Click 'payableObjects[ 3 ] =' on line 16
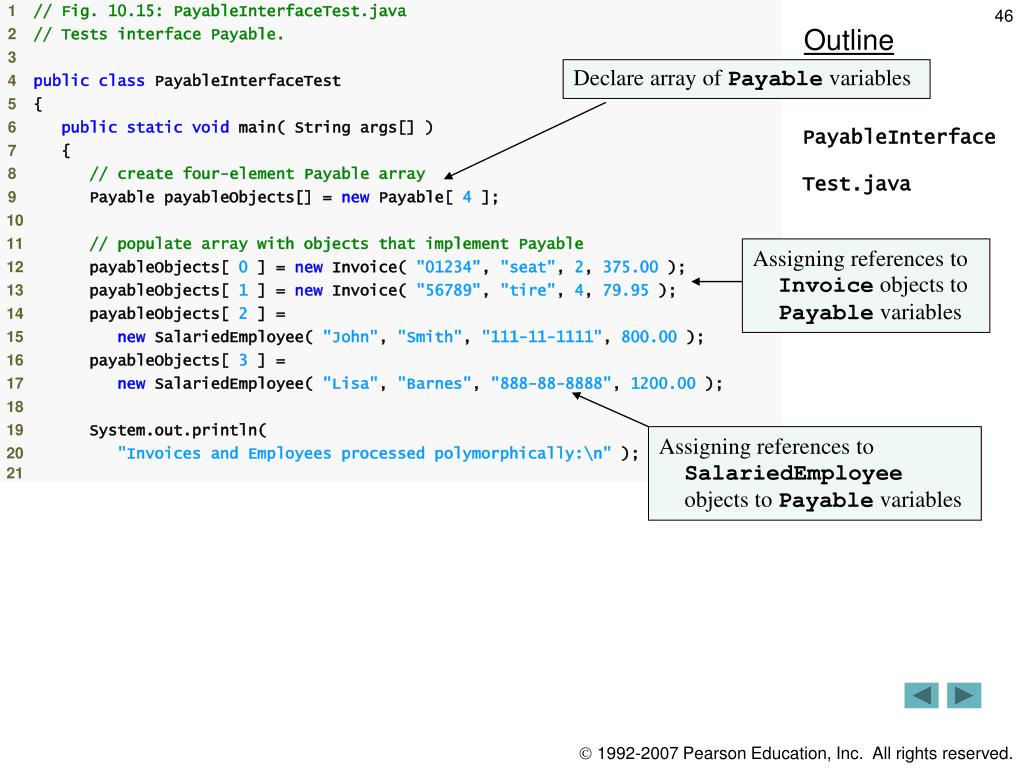 187,360
